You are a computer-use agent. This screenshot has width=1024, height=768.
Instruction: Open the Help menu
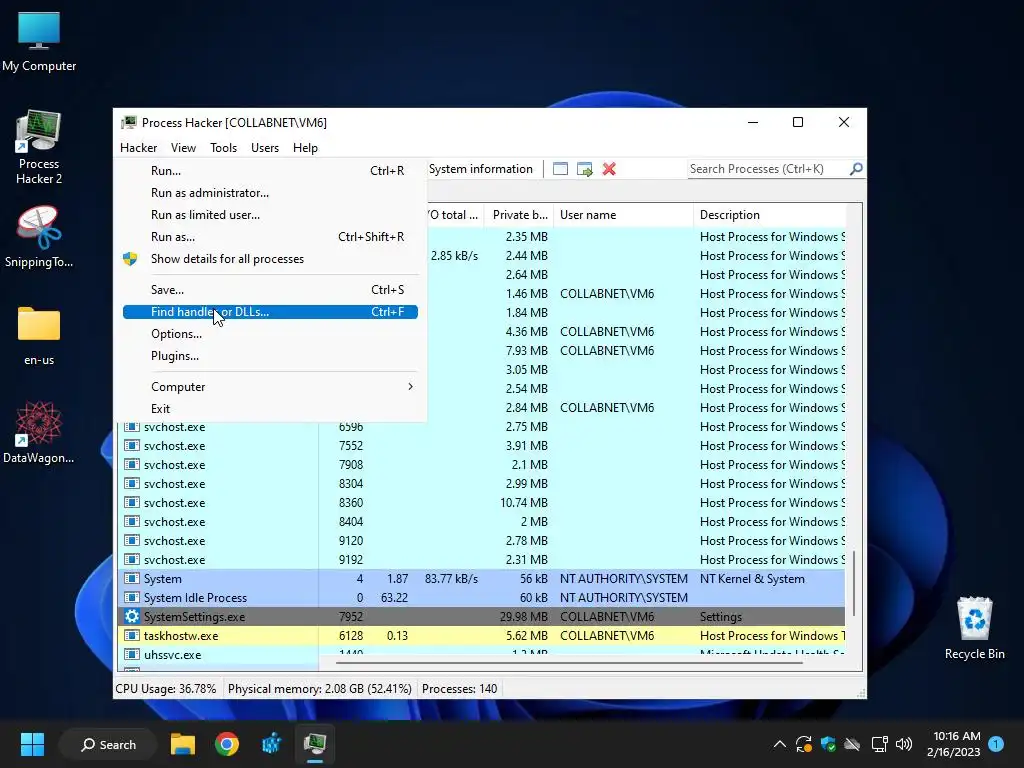coord(305,148)
